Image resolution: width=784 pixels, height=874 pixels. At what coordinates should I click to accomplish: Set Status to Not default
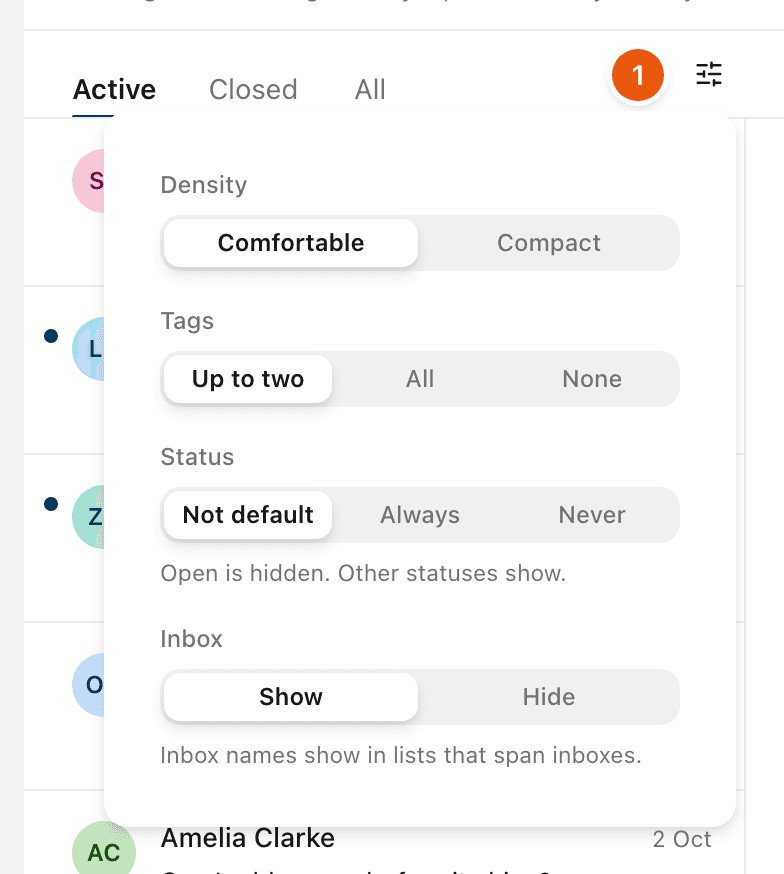(248, 515)
